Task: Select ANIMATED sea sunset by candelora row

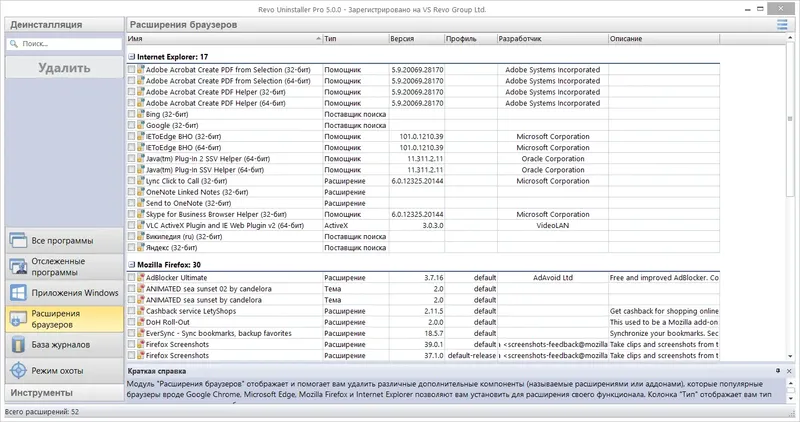Action: (x=423, y=300)
